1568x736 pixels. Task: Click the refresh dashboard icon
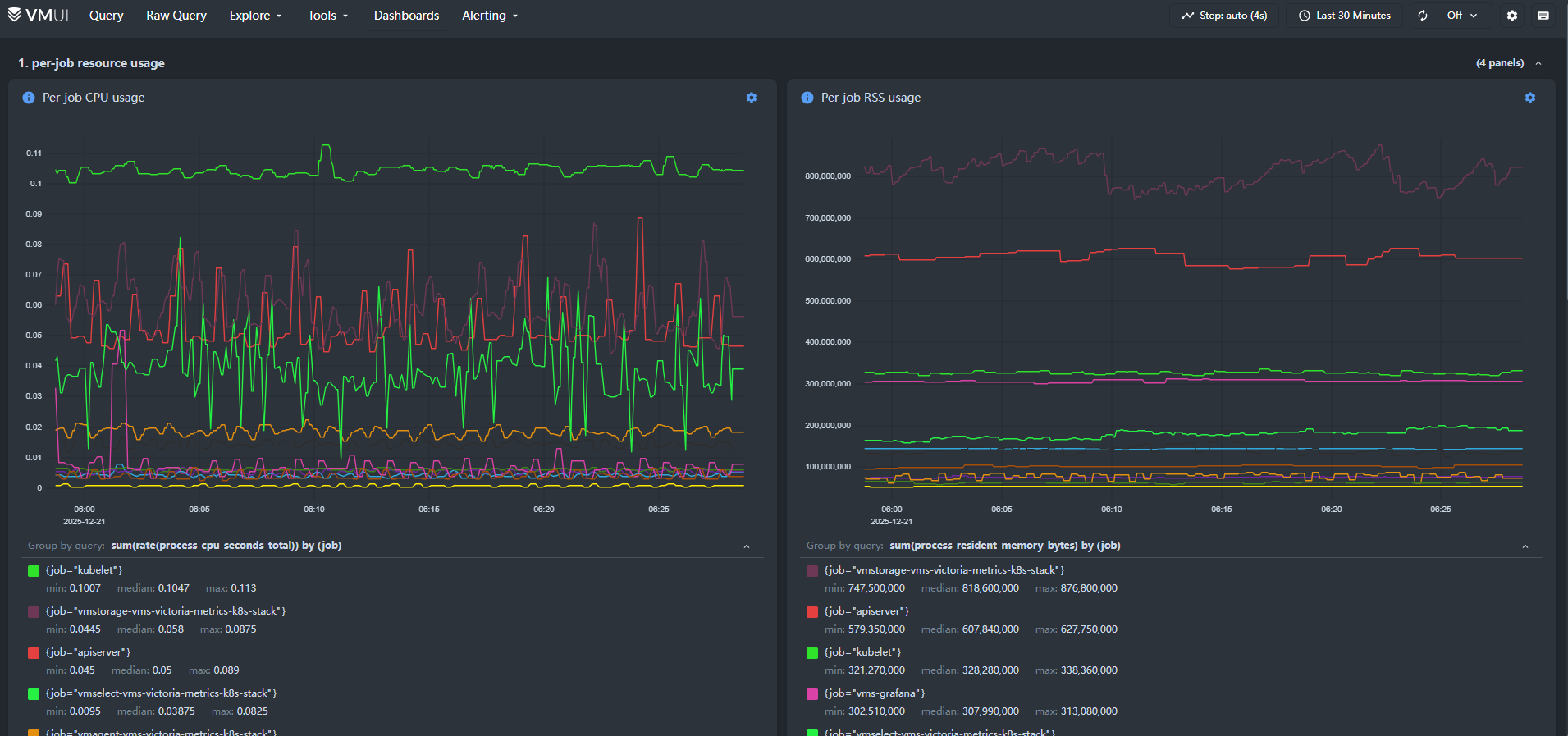click(1423, 16)
